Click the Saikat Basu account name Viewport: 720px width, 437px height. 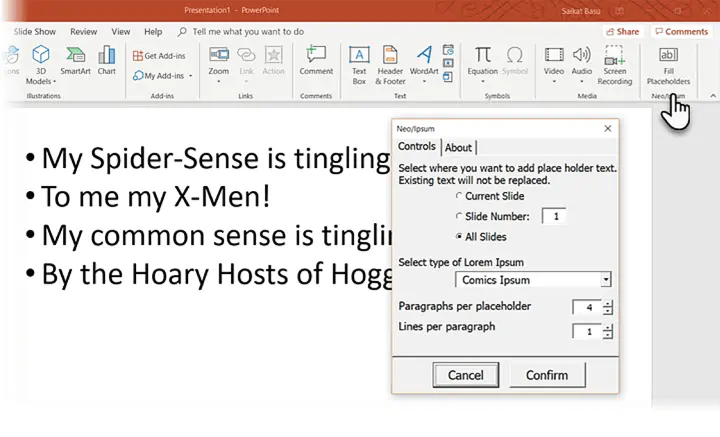580,11
